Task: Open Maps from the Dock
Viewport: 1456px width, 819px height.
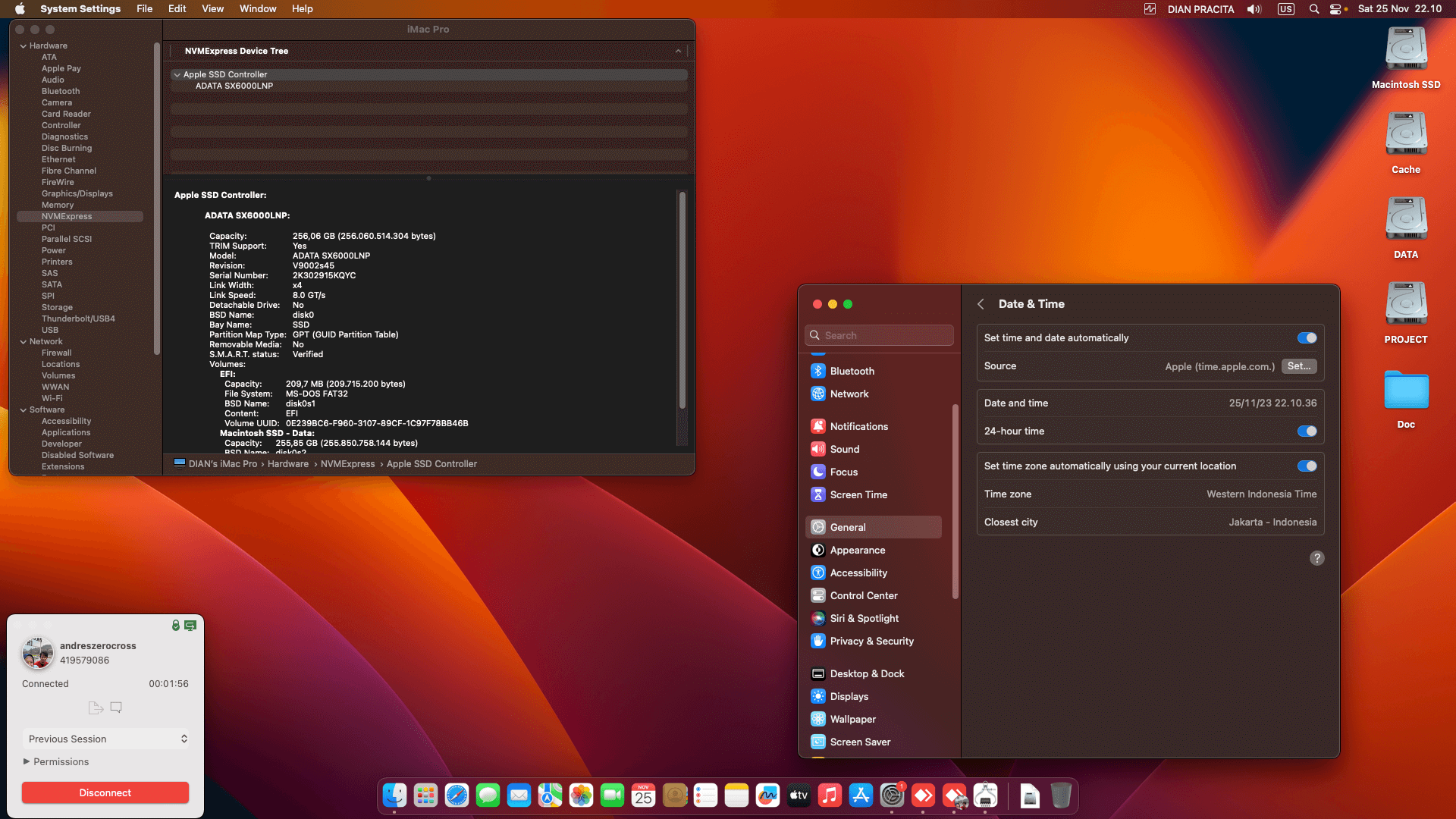Action: 550,795
